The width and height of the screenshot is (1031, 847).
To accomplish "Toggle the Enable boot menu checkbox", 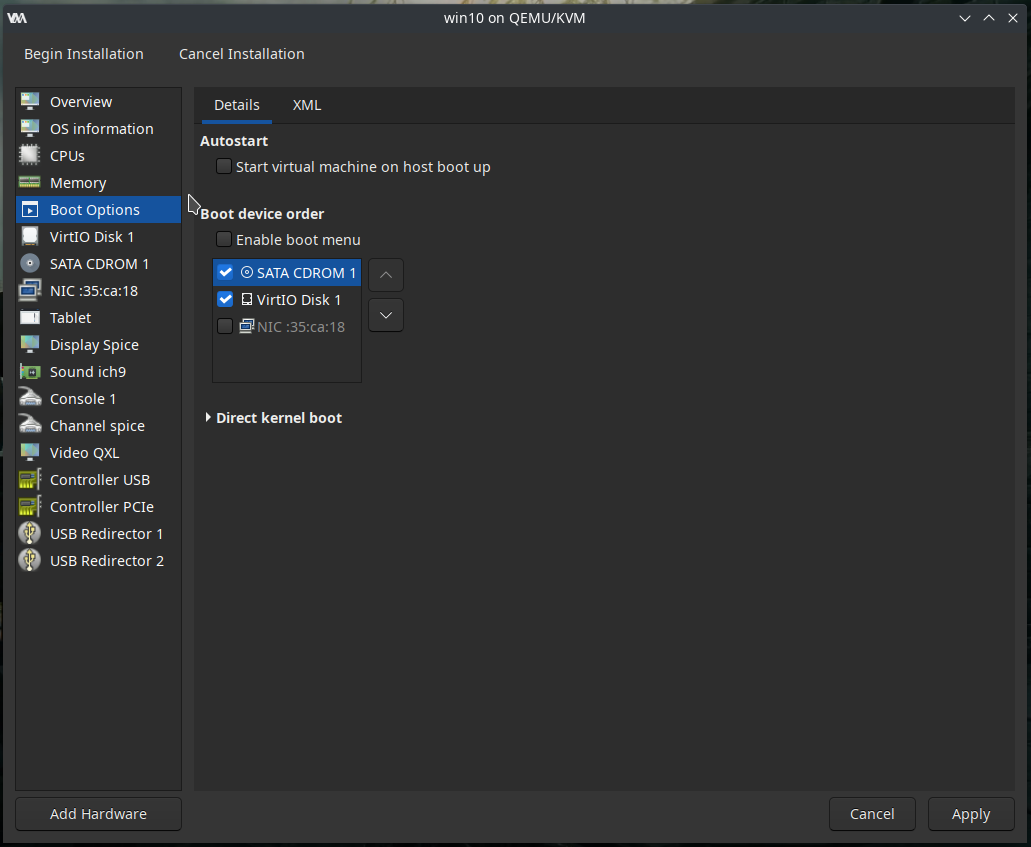I will [x=224, y=240].
